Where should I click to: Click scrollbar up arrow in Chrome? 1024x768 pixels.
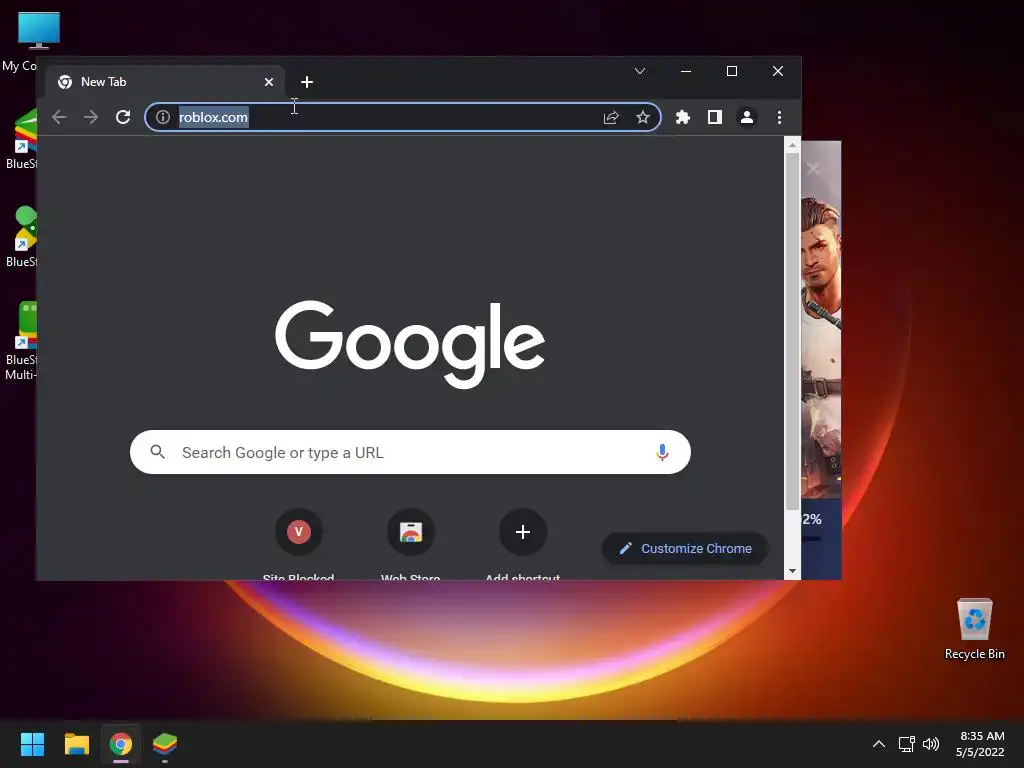pyautogui.click(x=792, y=145)
